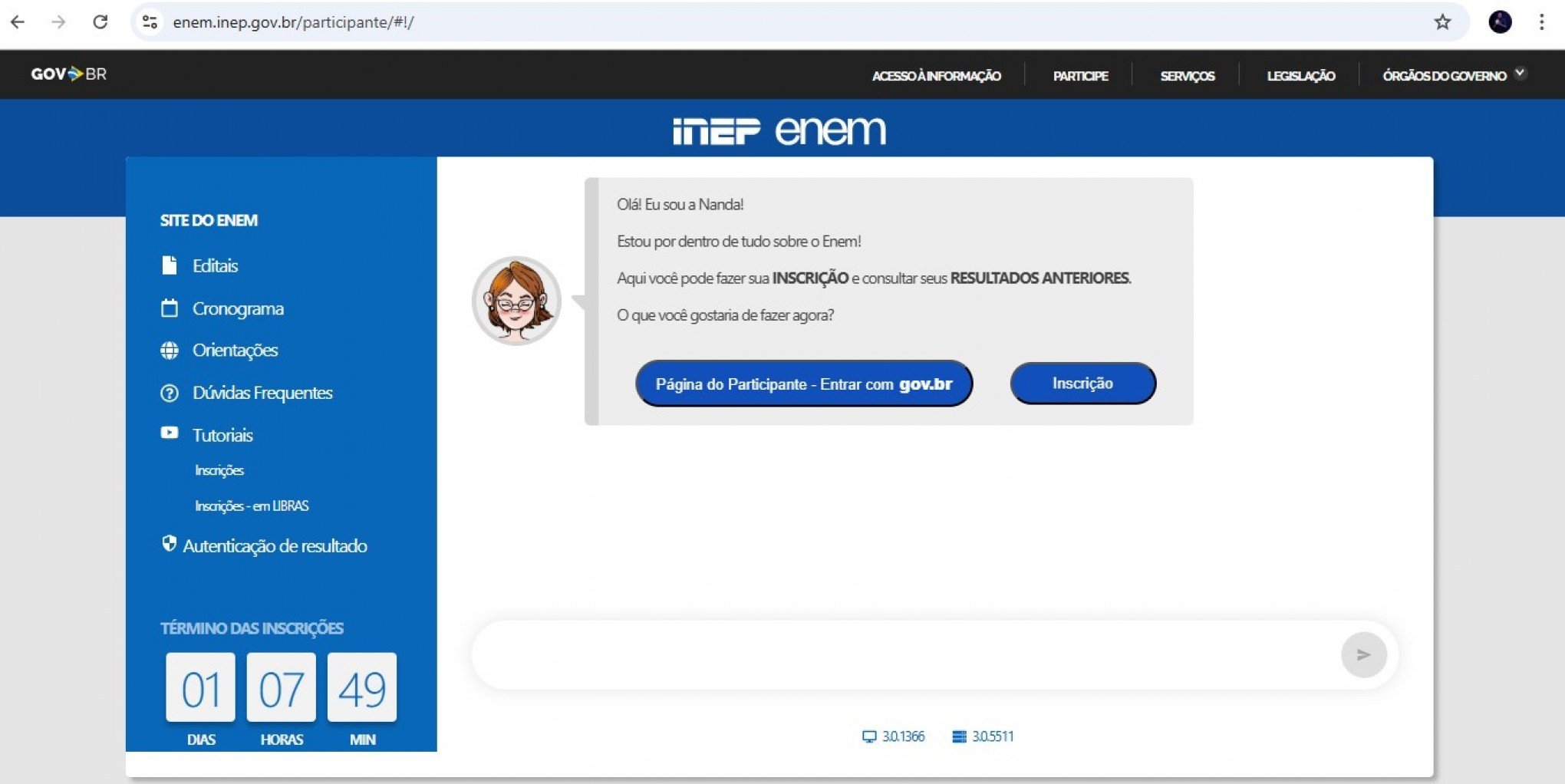Screen dimensions: 1565x784
Task: Click the Dúvidas Frequentes question mark icon
Action: click(170, 393)
